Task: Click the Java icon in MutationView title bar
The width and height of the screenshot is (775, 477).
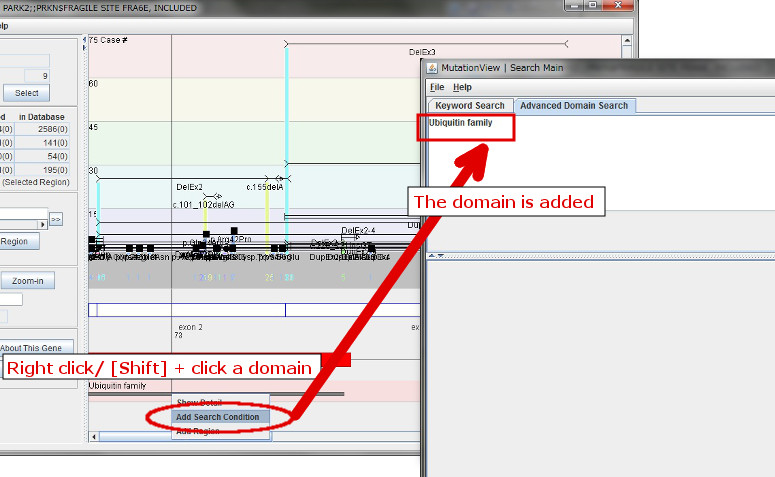Action: (433, 68)
